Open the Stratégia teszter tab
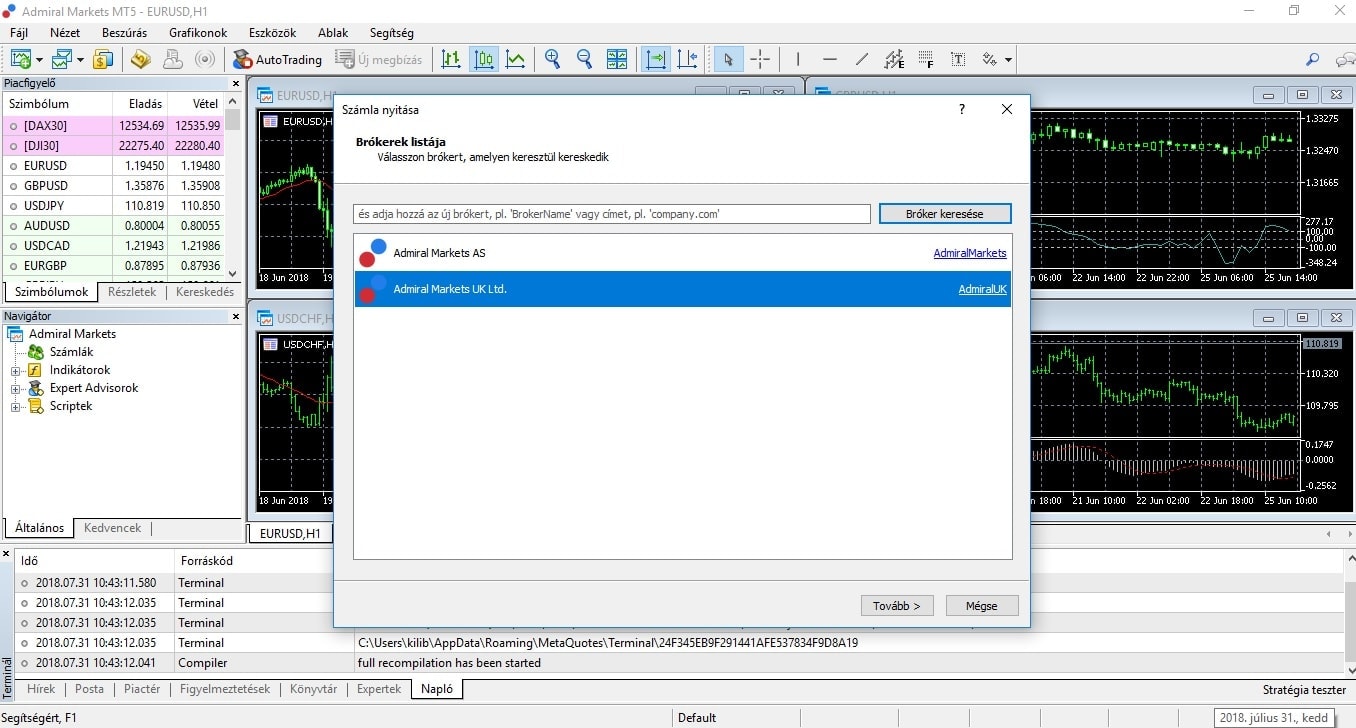 coord(1304,690)
